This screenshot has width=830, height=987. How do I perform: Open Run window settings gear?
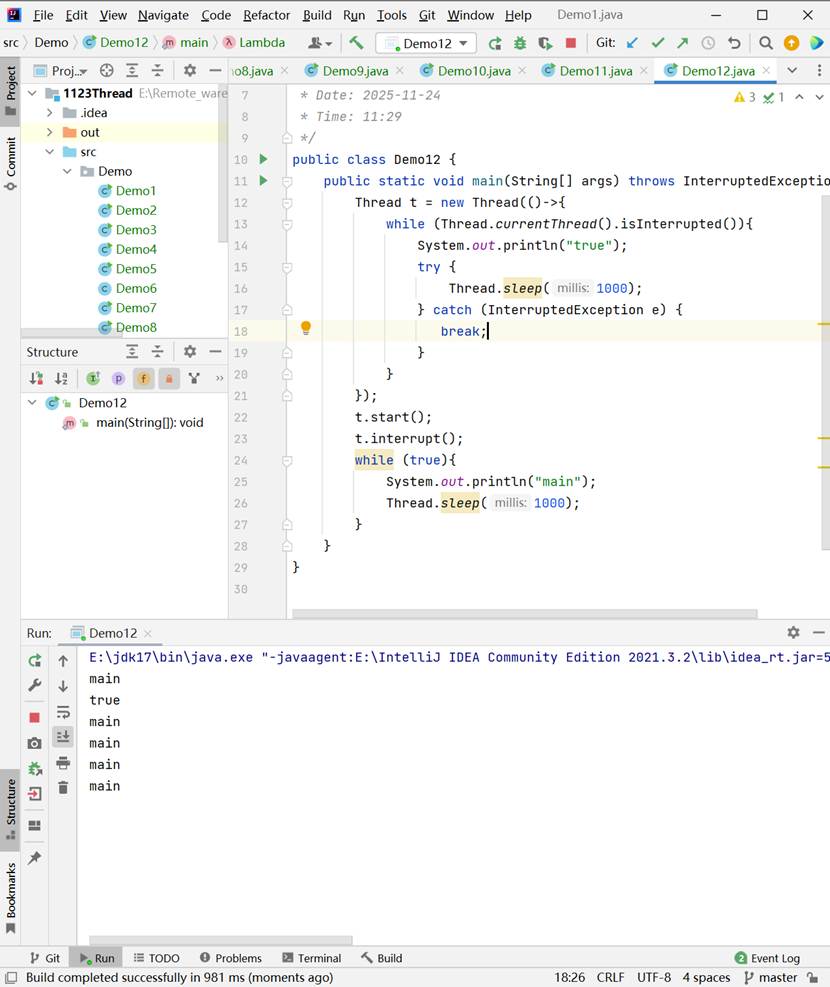(x=794, y=632)
